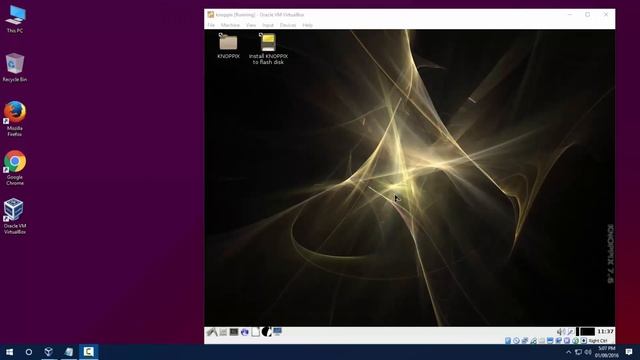Click the black-and-white round icon in Knoppix panel
The width and height of the screenshot is (640, 360).
(267, 332)
